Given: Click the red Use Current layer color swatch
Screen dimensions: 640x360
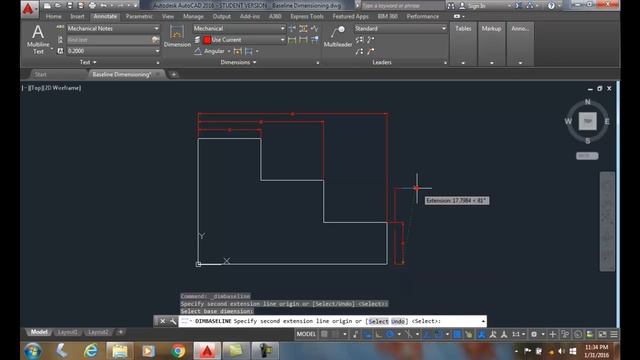Looking at the screenshot, I should 207,40.
